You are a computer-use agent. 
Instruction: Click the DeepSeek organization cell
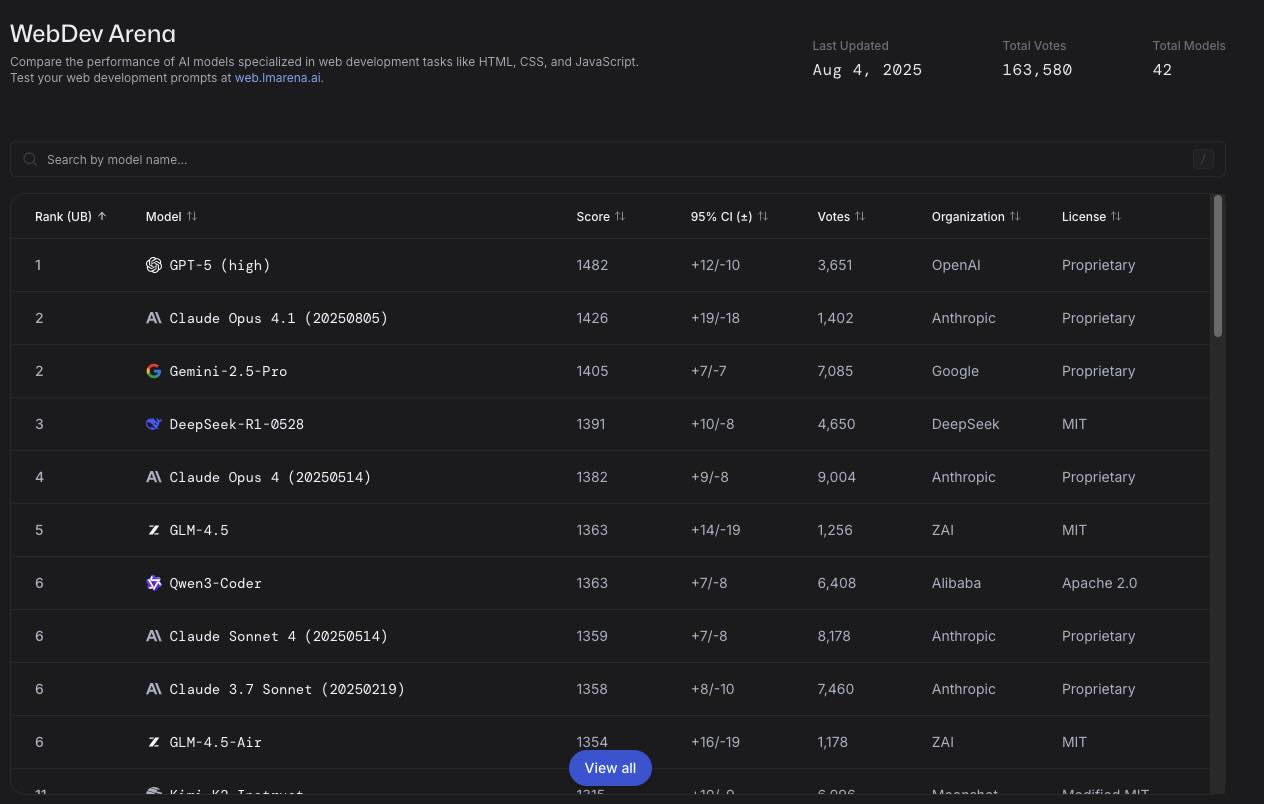(x=966, y=424)
